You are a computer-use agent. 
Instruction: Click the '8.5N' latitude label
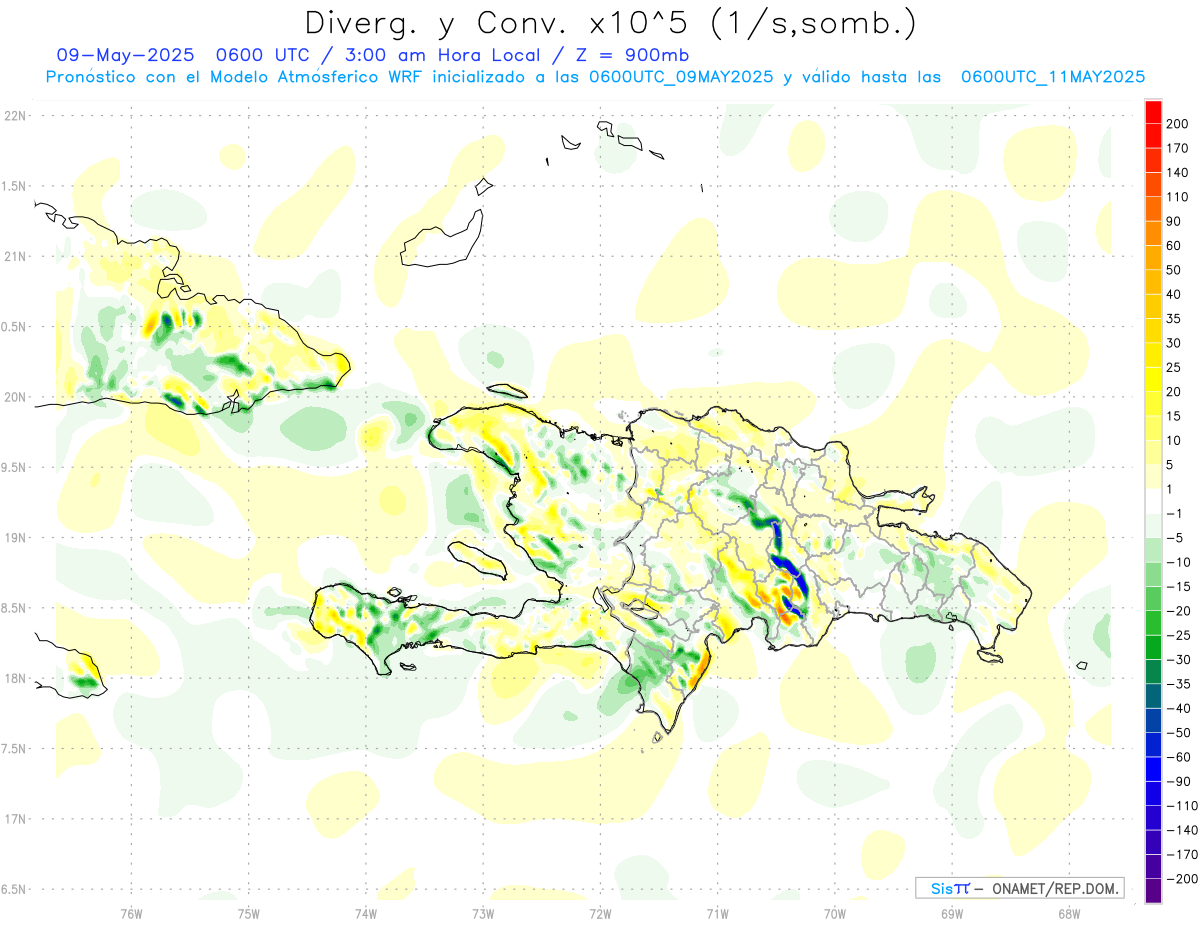pos(15,608)
